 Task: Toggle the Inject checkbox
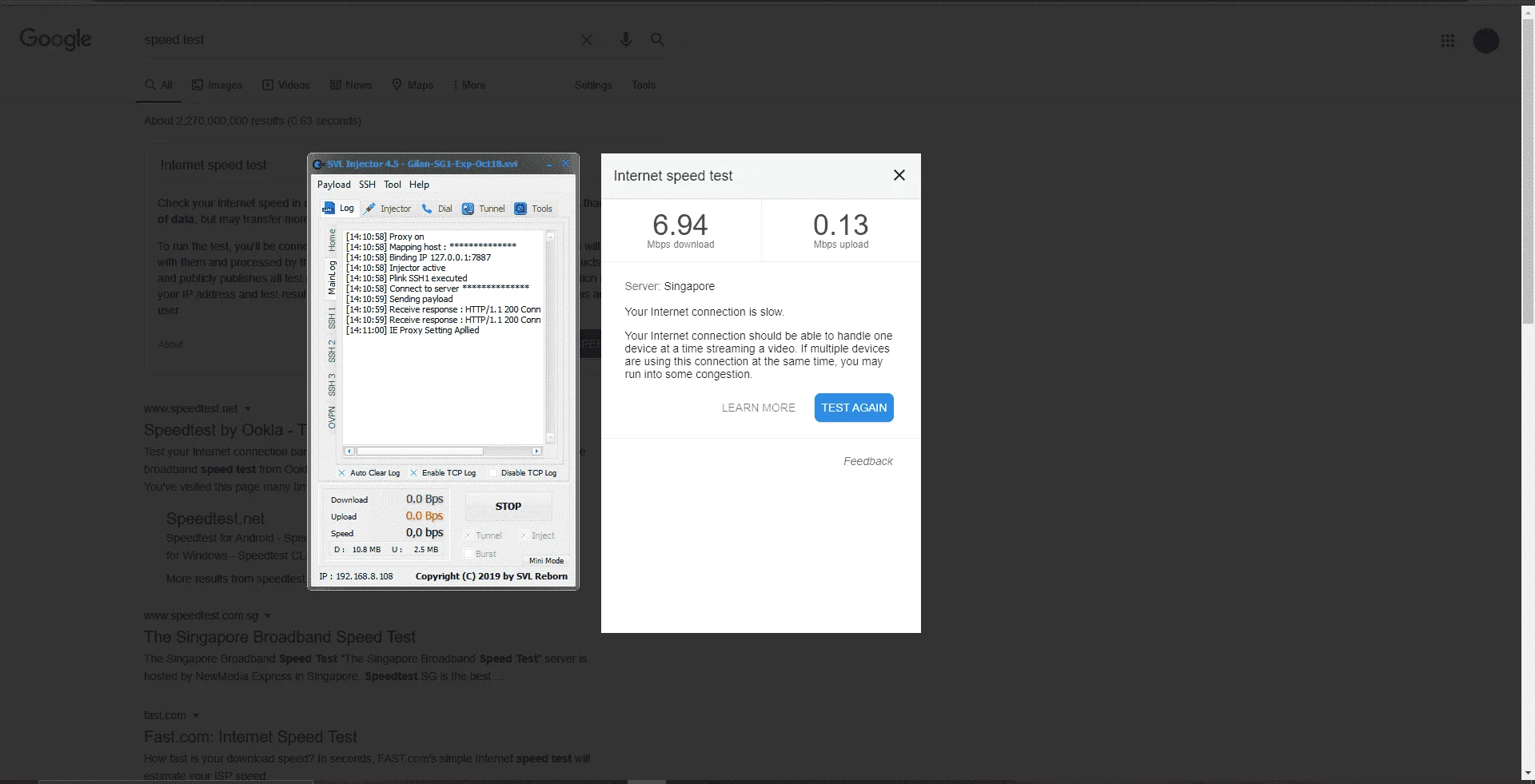click(x=524, y=535)
